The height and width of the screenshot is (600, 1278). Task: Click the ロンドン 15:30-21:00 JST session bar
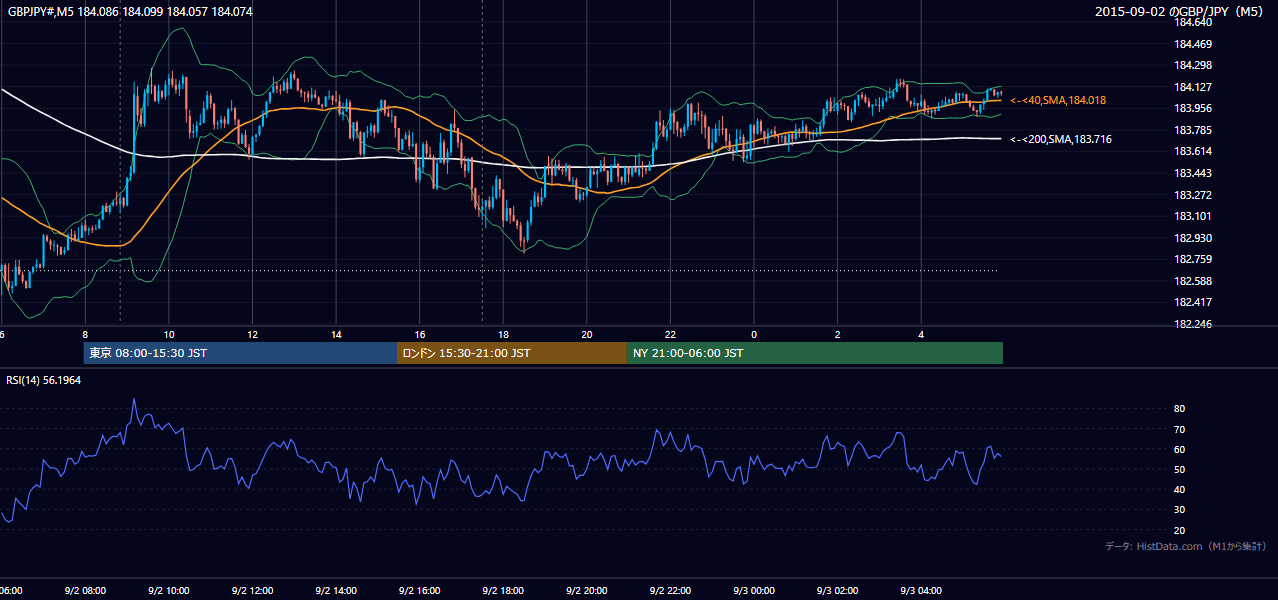pyautogui.click(x=512, y=353)
